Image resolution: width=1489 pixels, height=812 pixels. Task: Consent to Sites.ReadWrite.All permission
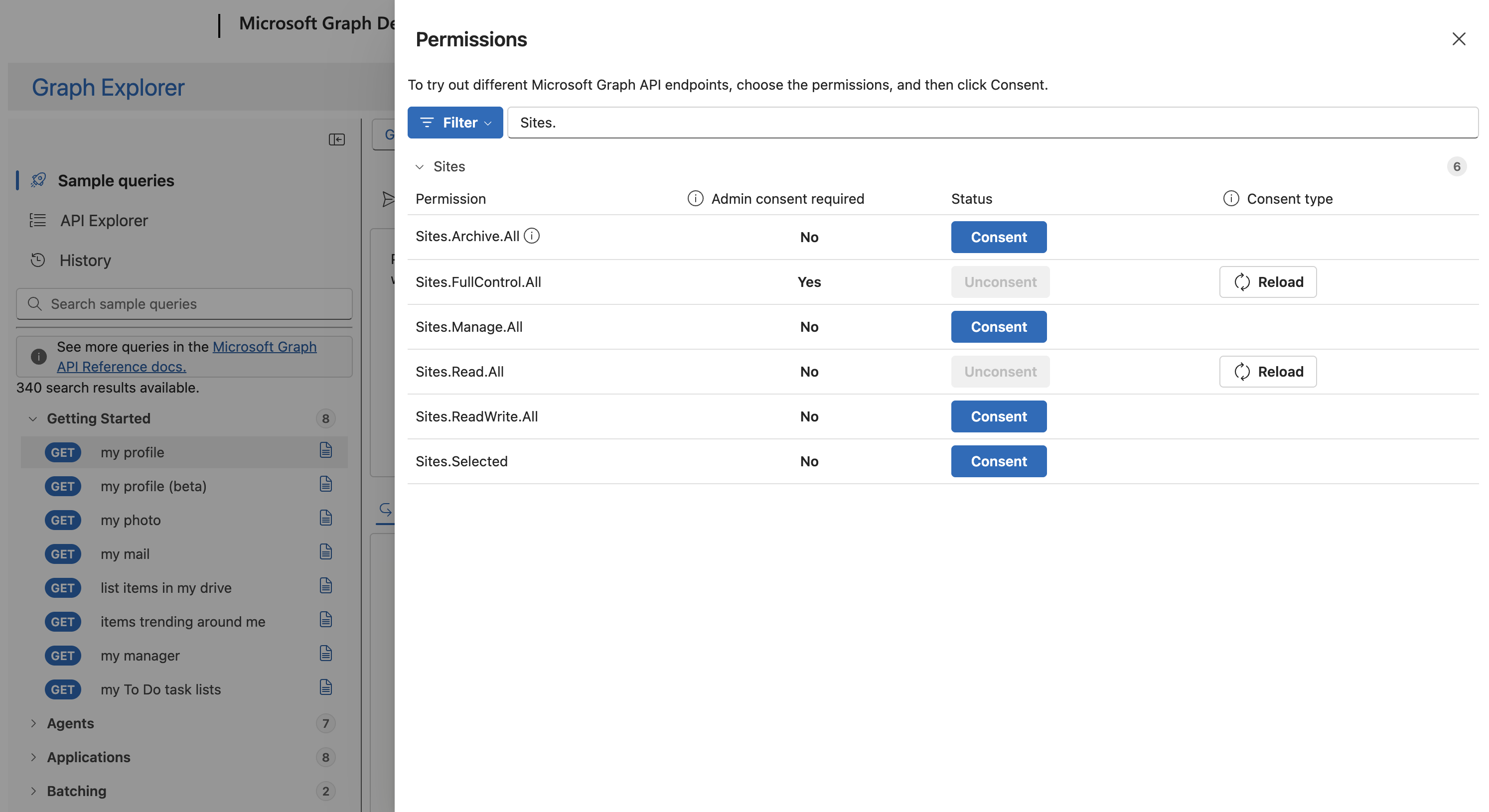tap(998, 416)
